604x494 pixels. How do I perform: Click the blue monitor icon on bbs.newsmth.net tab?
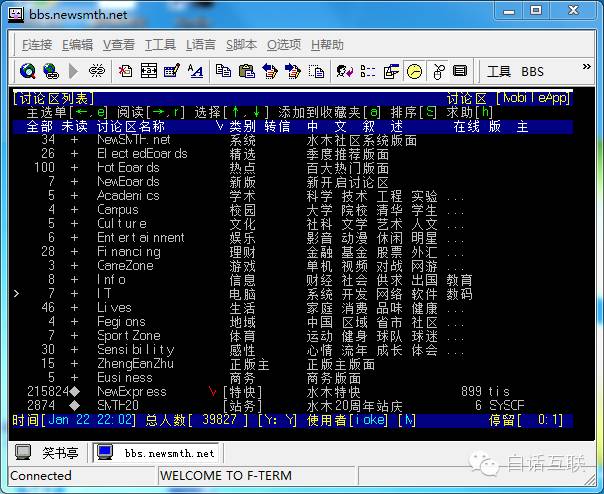click(x=105, y=452)
